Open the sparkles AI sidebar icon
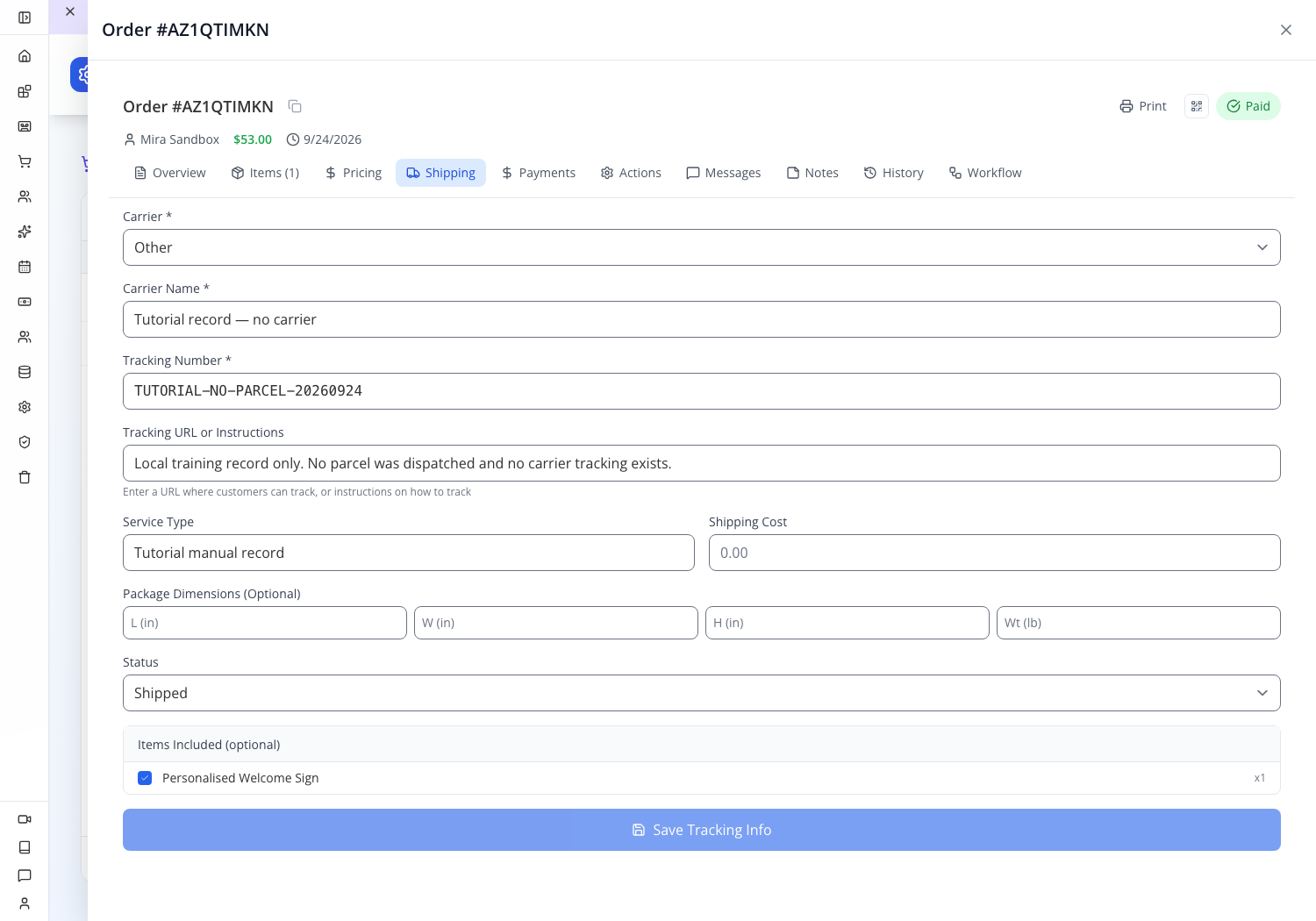The height and width of the screenshot is (921, 1316). (25, 232)
